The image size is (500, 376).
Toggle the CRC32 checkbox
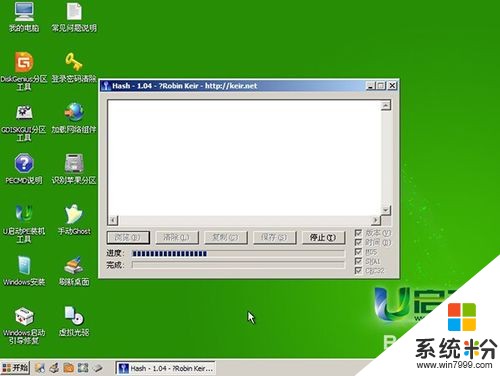(x=358, y=270)
